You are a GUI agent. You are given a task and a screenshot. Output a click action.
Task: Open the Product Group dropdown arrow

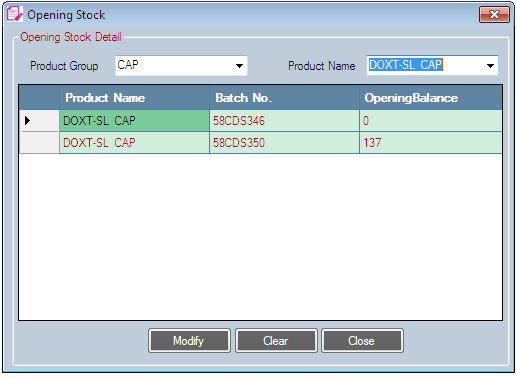(x=239, y=66)
